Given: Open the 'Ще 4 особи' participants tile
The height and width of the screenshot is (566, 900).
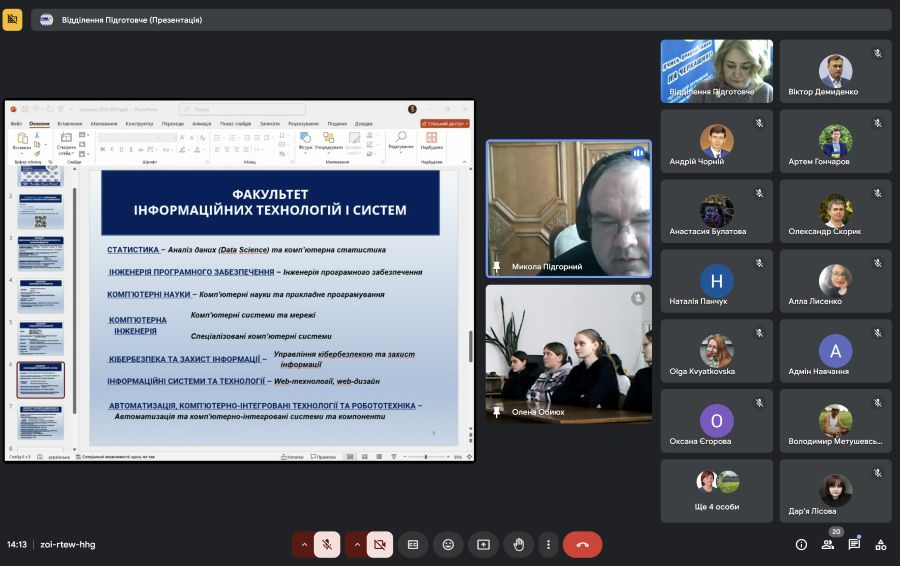Looking at the screenshot, I should [x=716, y=490].
